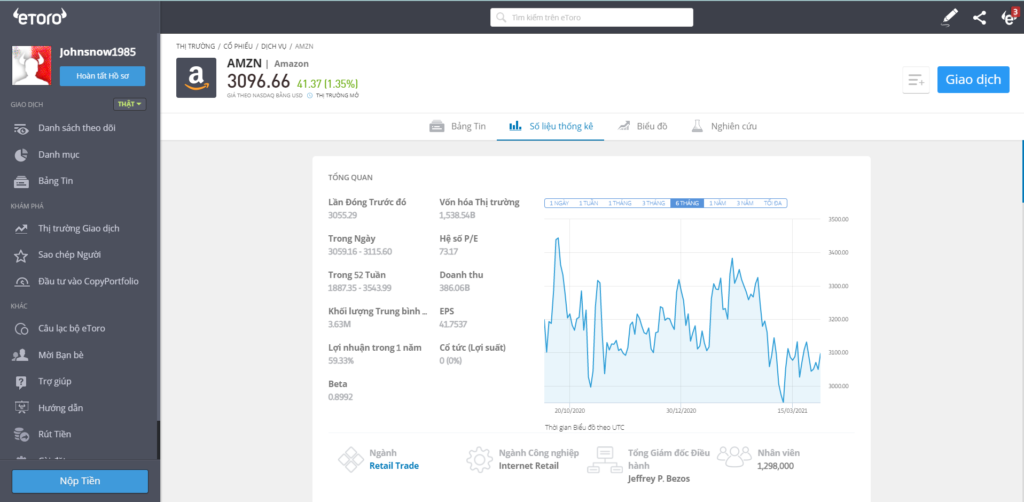The image size is (1024, 502).
Task: Click the Ngành sector diamond icon
Action: point(351,459)
